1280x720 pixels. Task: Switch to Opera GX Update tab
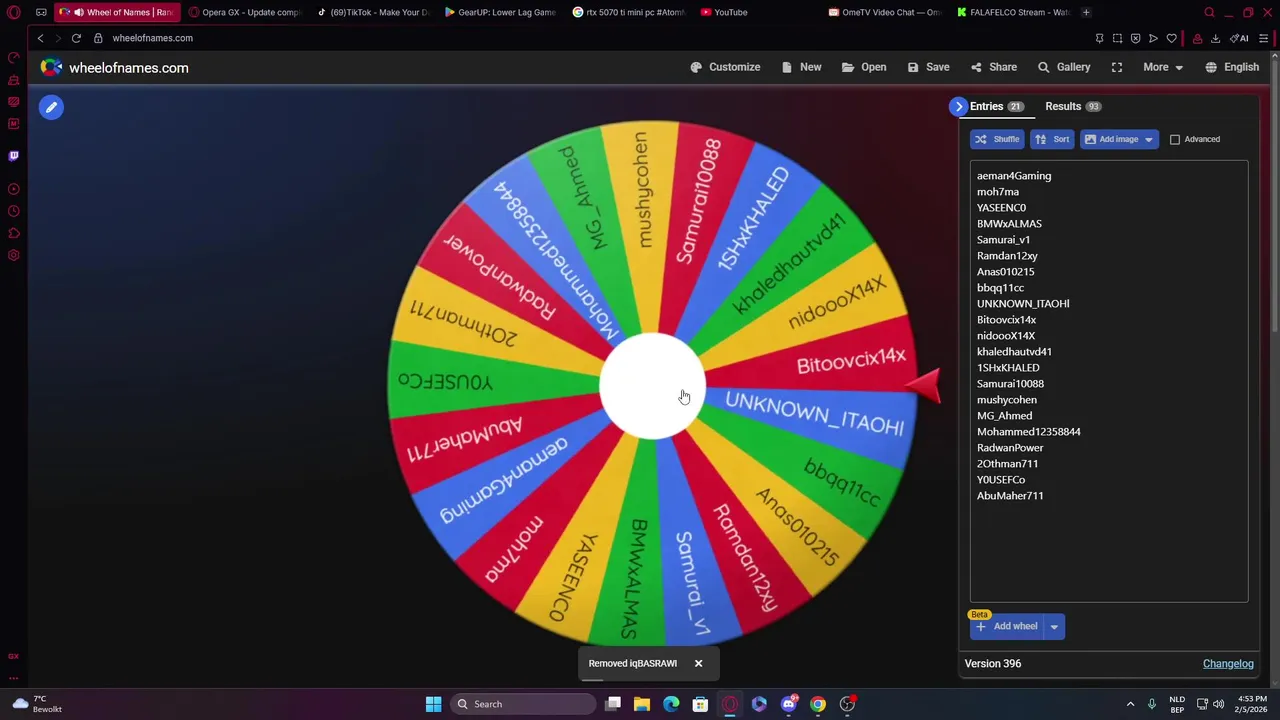point(244,12)
